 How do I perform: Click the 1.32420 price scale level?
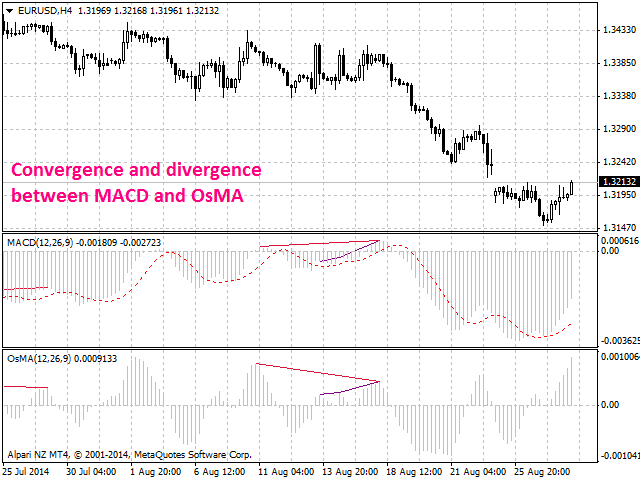coord(618,161)
